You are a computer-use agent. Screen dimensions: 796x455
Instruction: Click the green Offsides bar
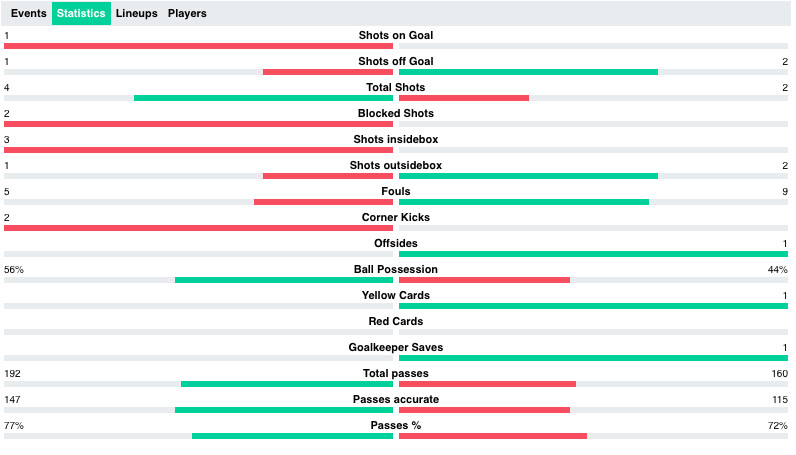(x=593, y=254)
